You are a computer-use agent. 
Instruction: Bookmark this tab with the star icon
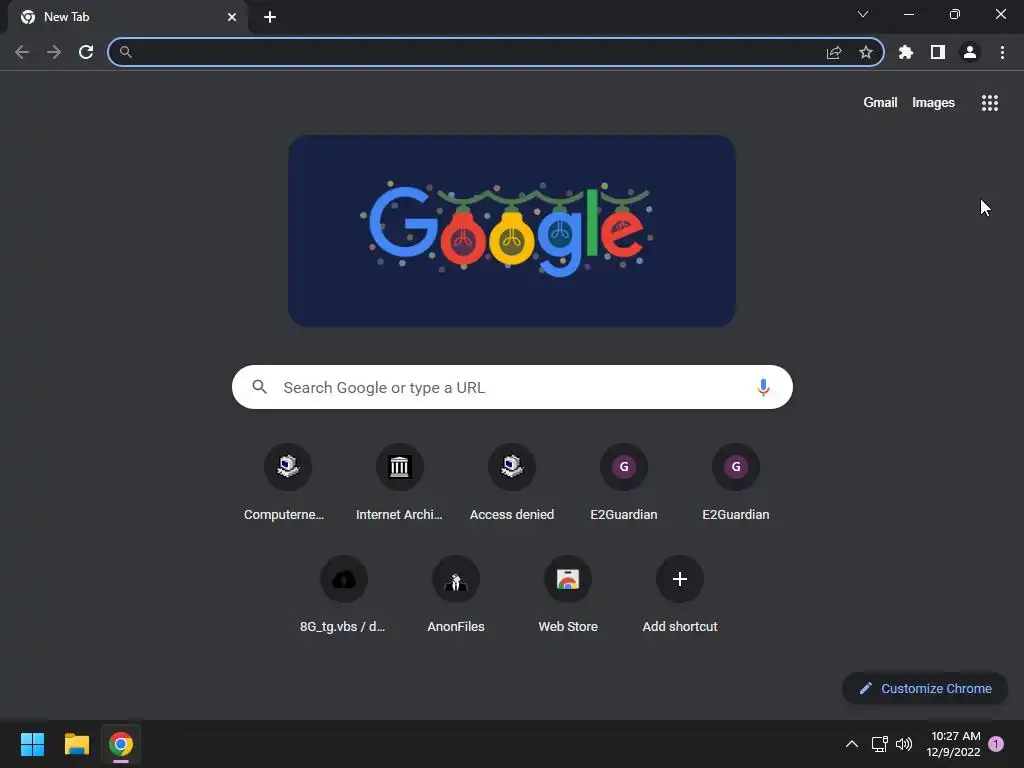866,52
